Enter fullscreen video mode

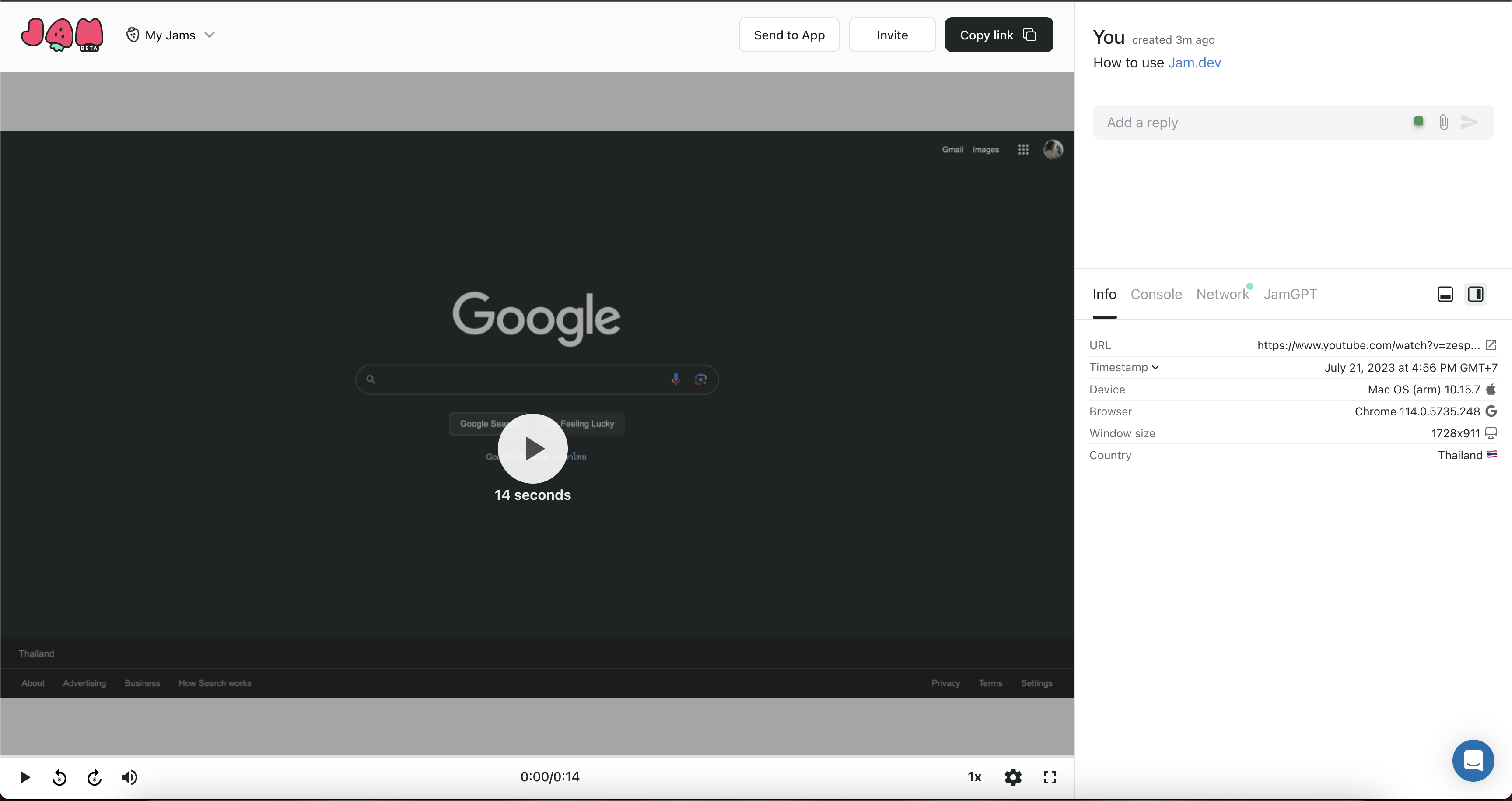click(1050, 777)
